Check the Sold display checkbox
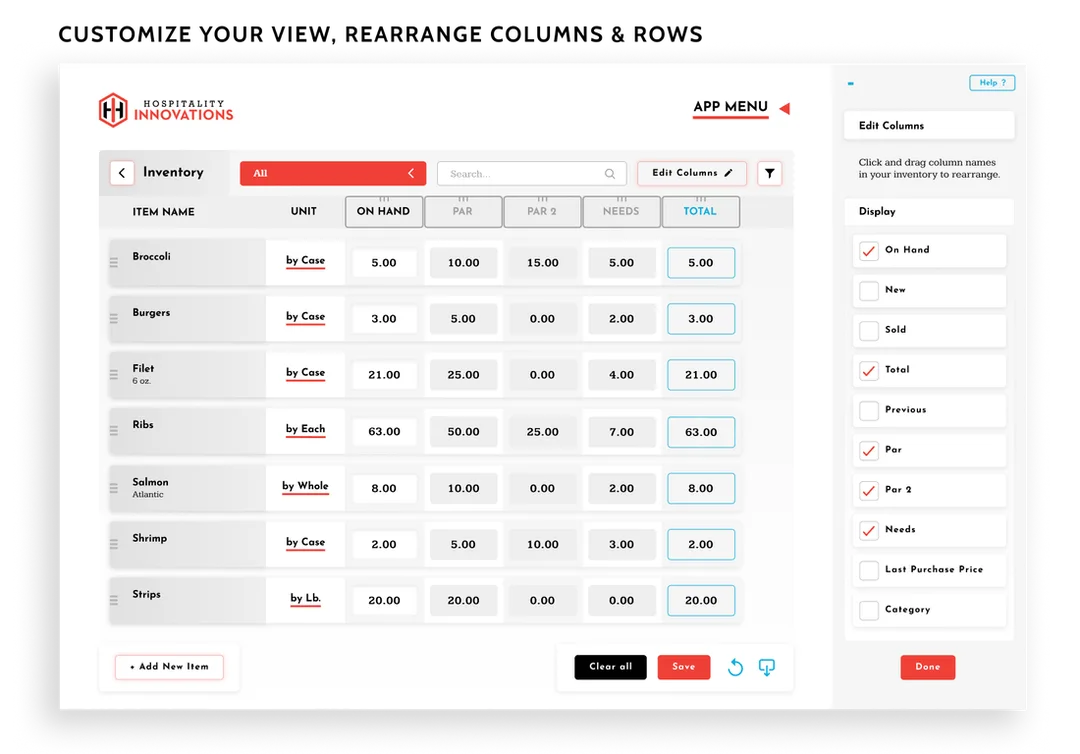 [869, 331]
